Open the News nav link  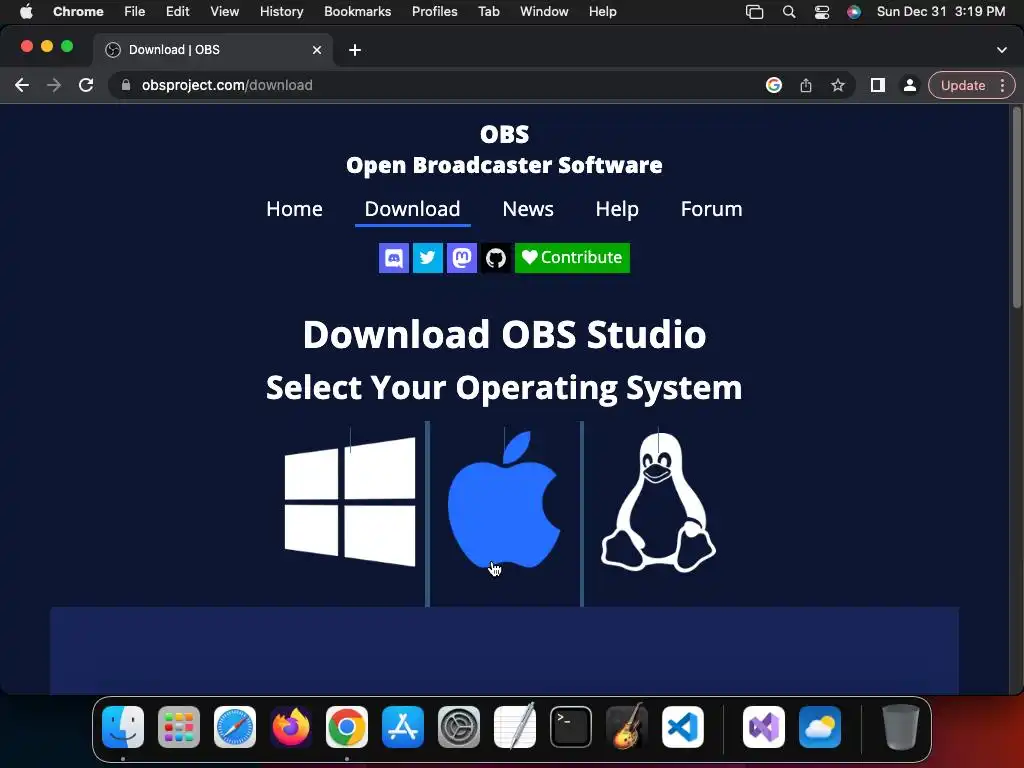pyautogui.click(x=528, y=209)
